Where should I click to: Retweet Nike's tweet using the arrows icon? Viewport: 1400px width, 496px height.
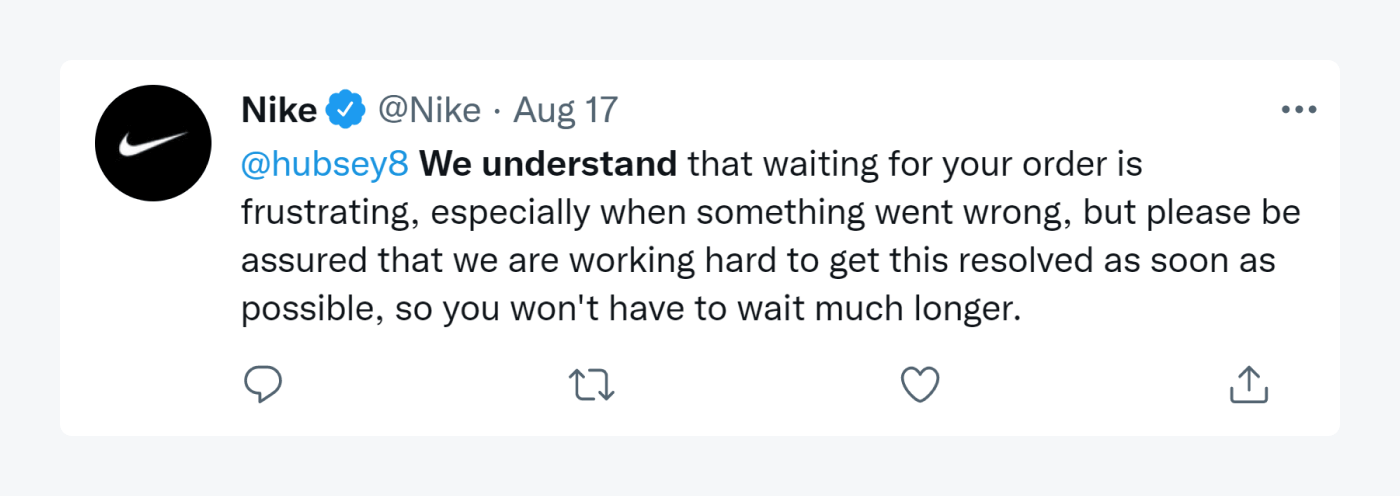pos(591,384)
